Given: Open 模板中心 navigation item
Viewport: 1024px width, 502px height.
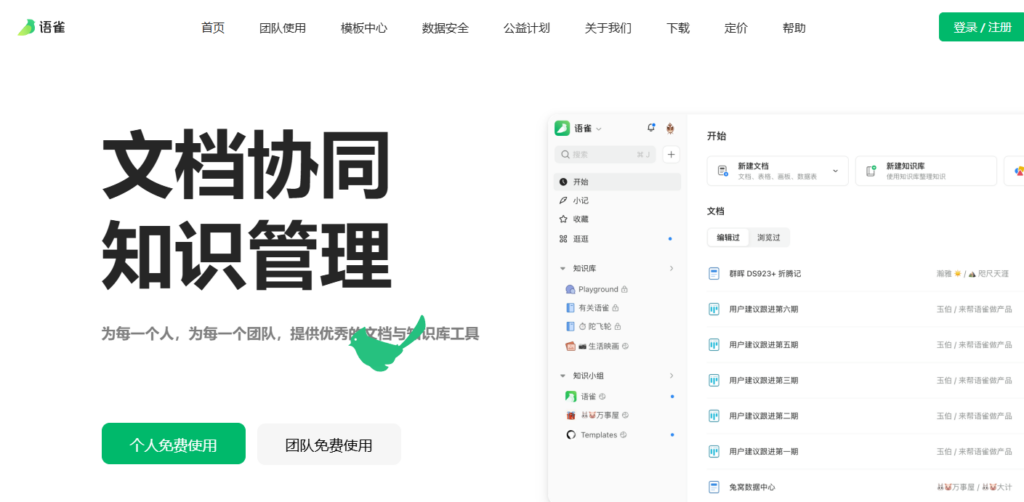Looking at the screenshot, I should [x=364, y=28].
